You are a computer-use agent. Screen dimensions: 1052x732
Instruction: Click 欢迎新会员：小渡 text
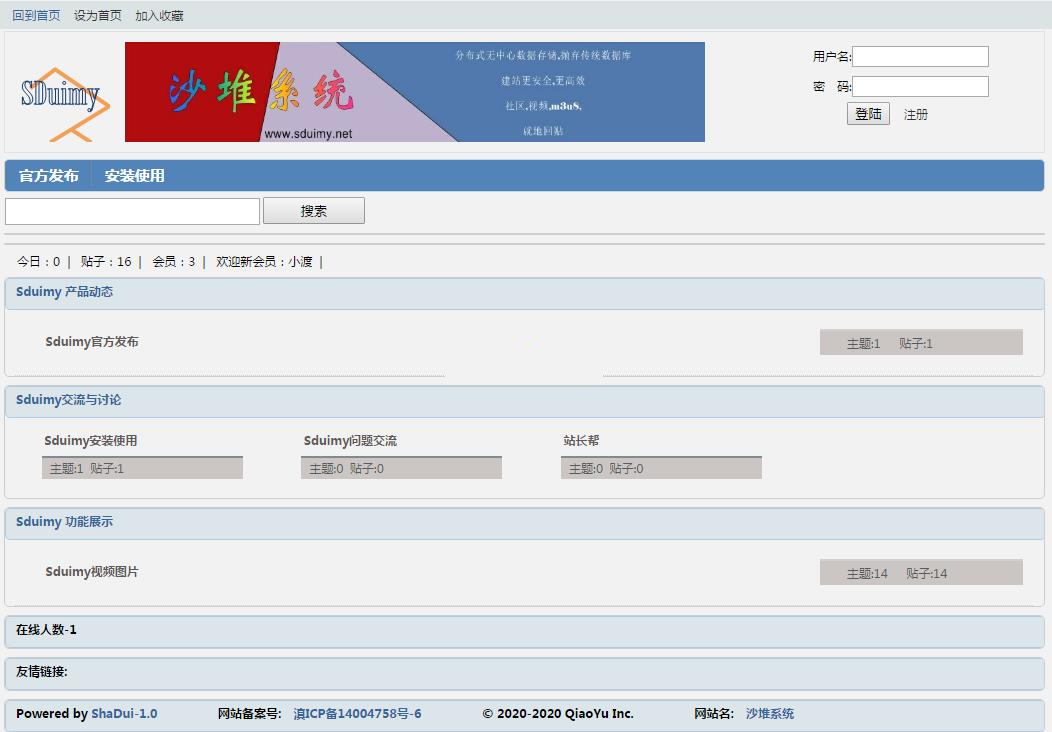coord(264,262)
